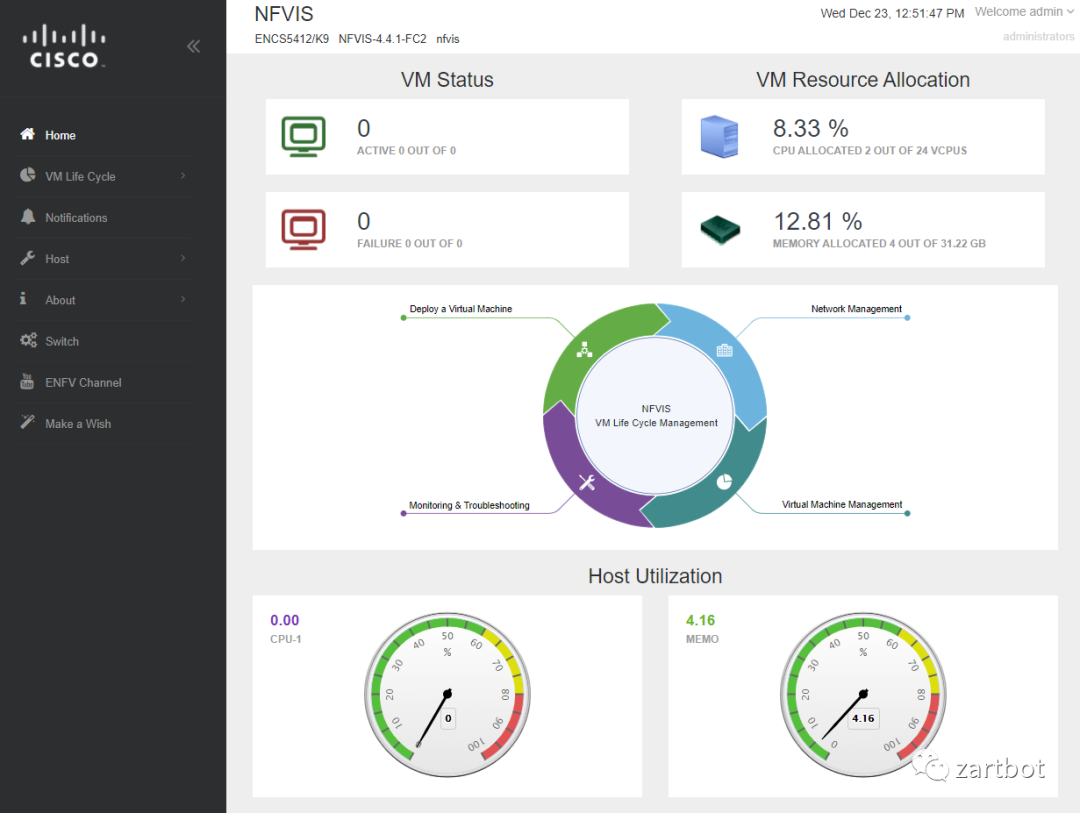Open the VM Life Cycle menu item
1080x813 pixels.
click(x=106, y=176)
